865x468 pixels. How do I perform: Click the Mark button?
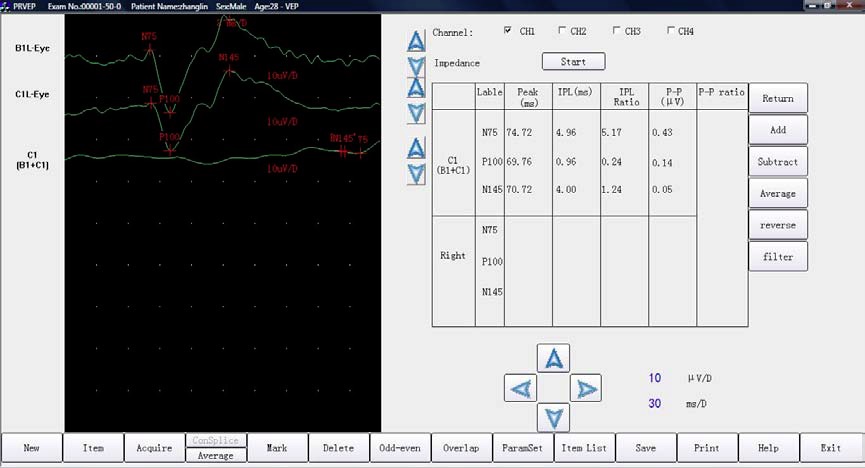pyautogui.click(x=277, y=448)
